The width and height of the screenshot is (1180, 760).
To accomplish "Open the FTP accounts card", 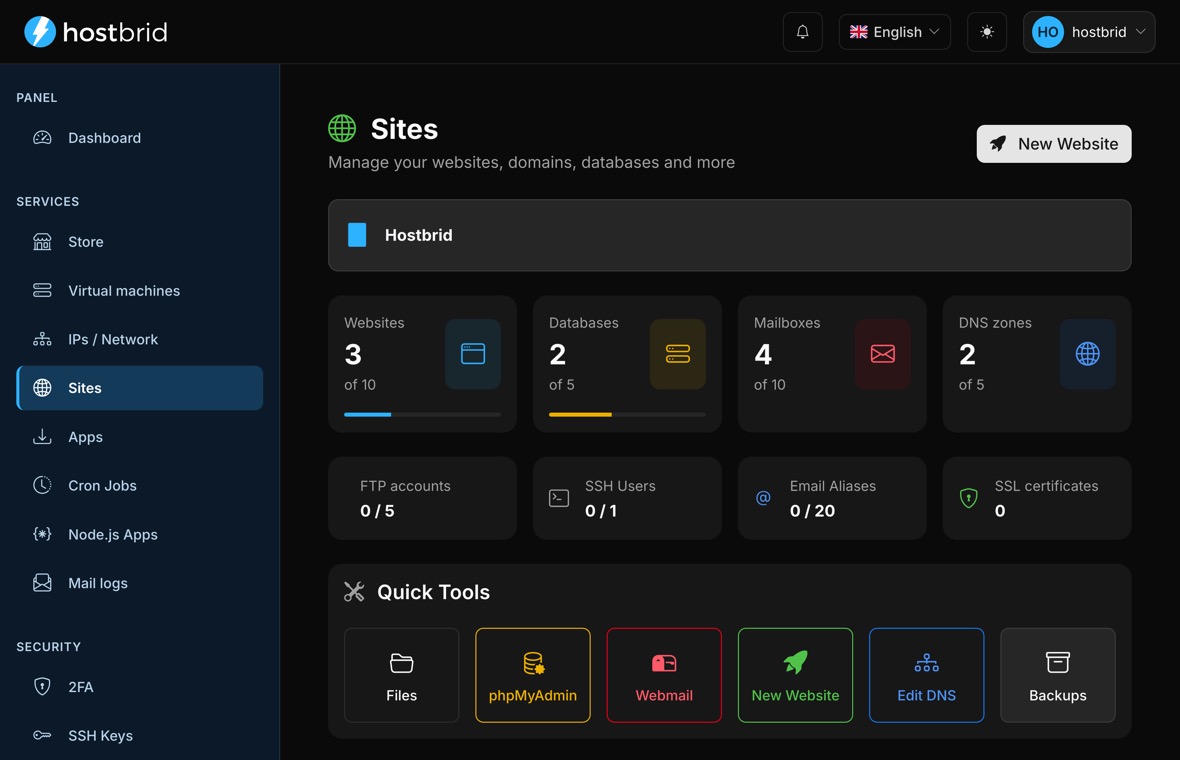I will [422, 498].
